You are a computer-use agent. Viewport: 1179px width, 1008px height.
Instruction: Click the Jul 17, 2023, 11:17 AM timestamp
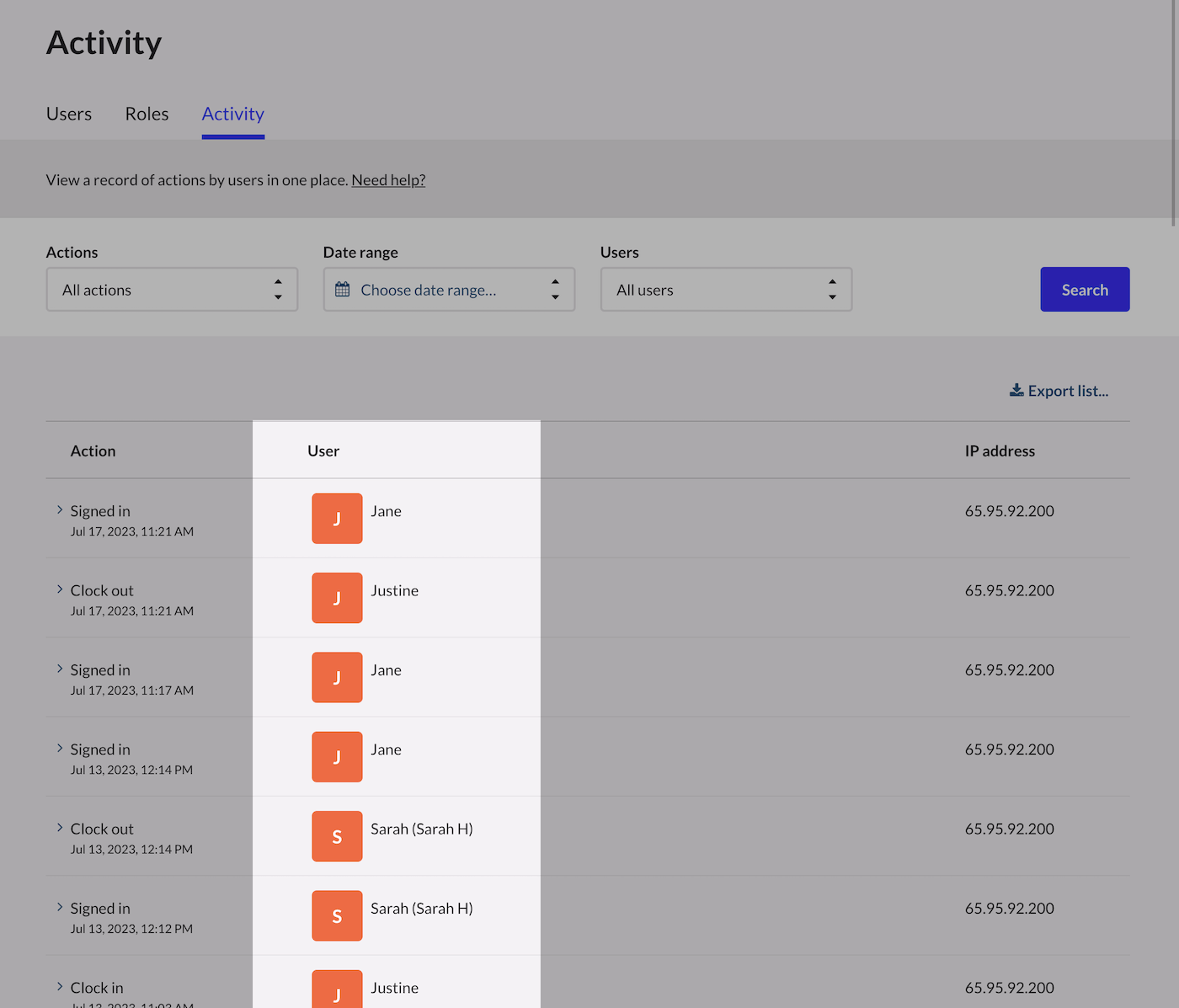[x=132, y=691]
